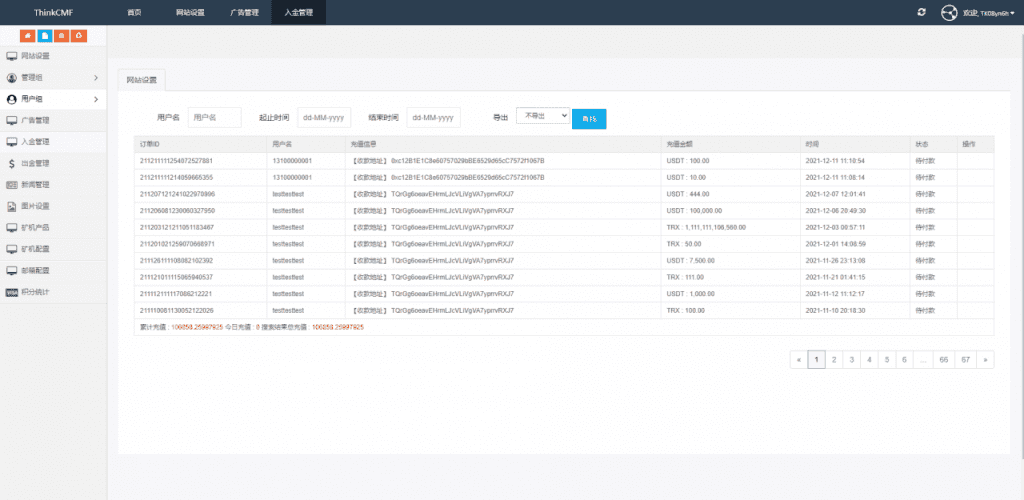
Task: Open 网站设置 in top navigation
Action: [x=190, y=12]
